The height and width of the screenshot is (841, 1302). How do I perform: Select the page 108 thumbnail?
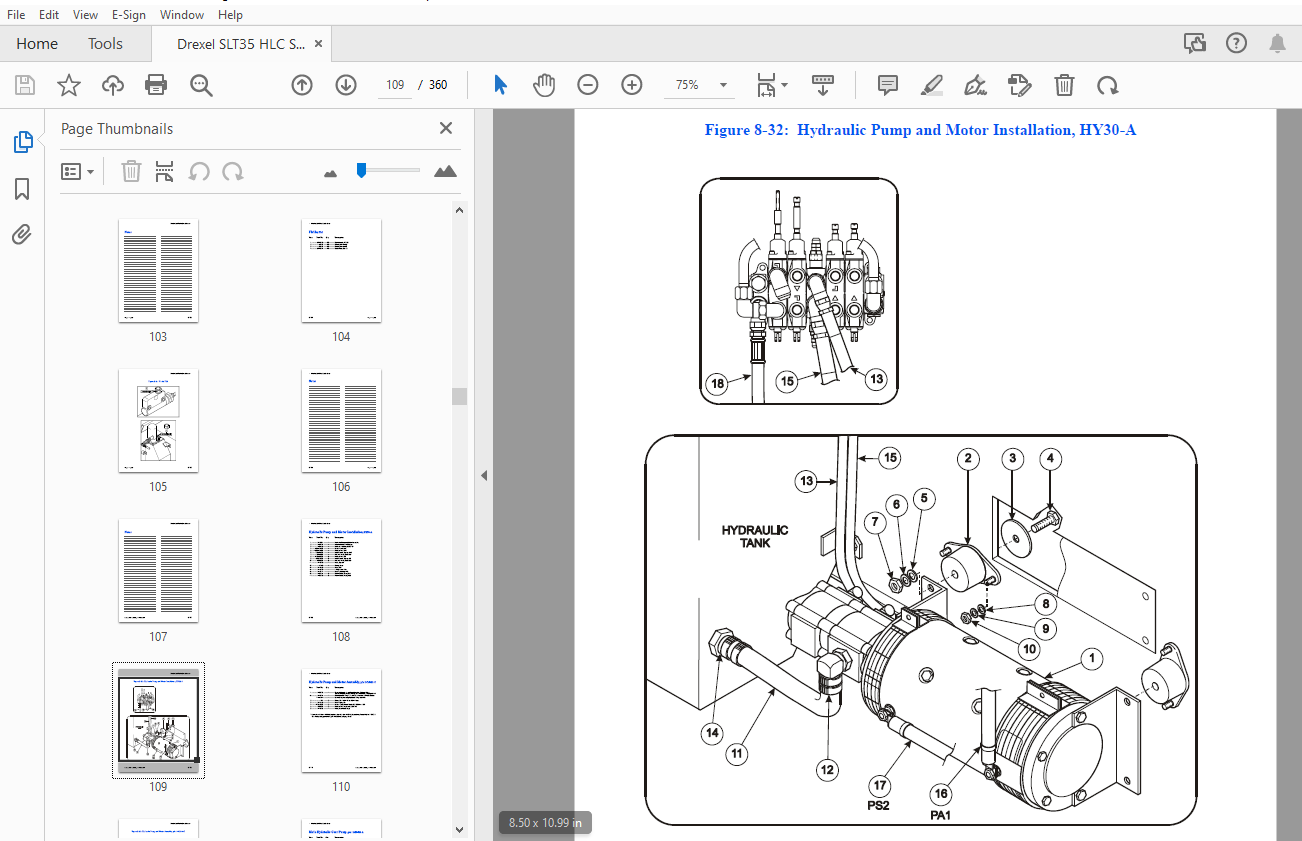[341, 571]
